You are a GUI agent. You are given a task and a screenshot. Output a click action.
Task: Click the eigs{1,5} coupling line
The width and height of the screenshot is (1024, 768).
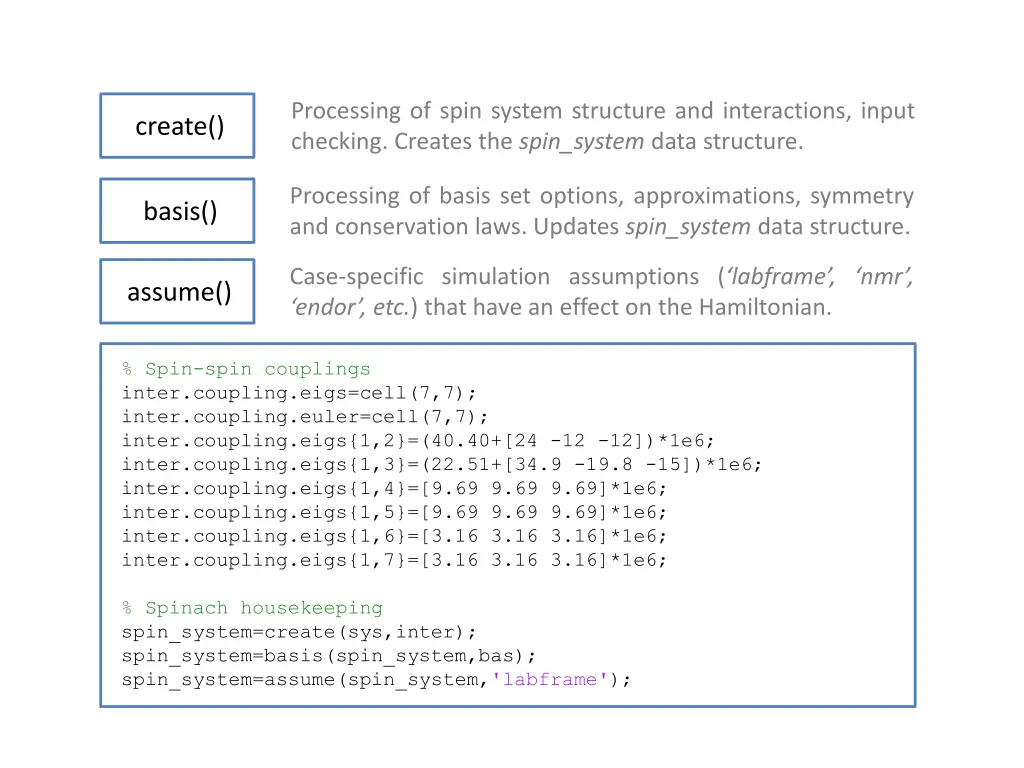pyautogui.click(x=394, y=512)
